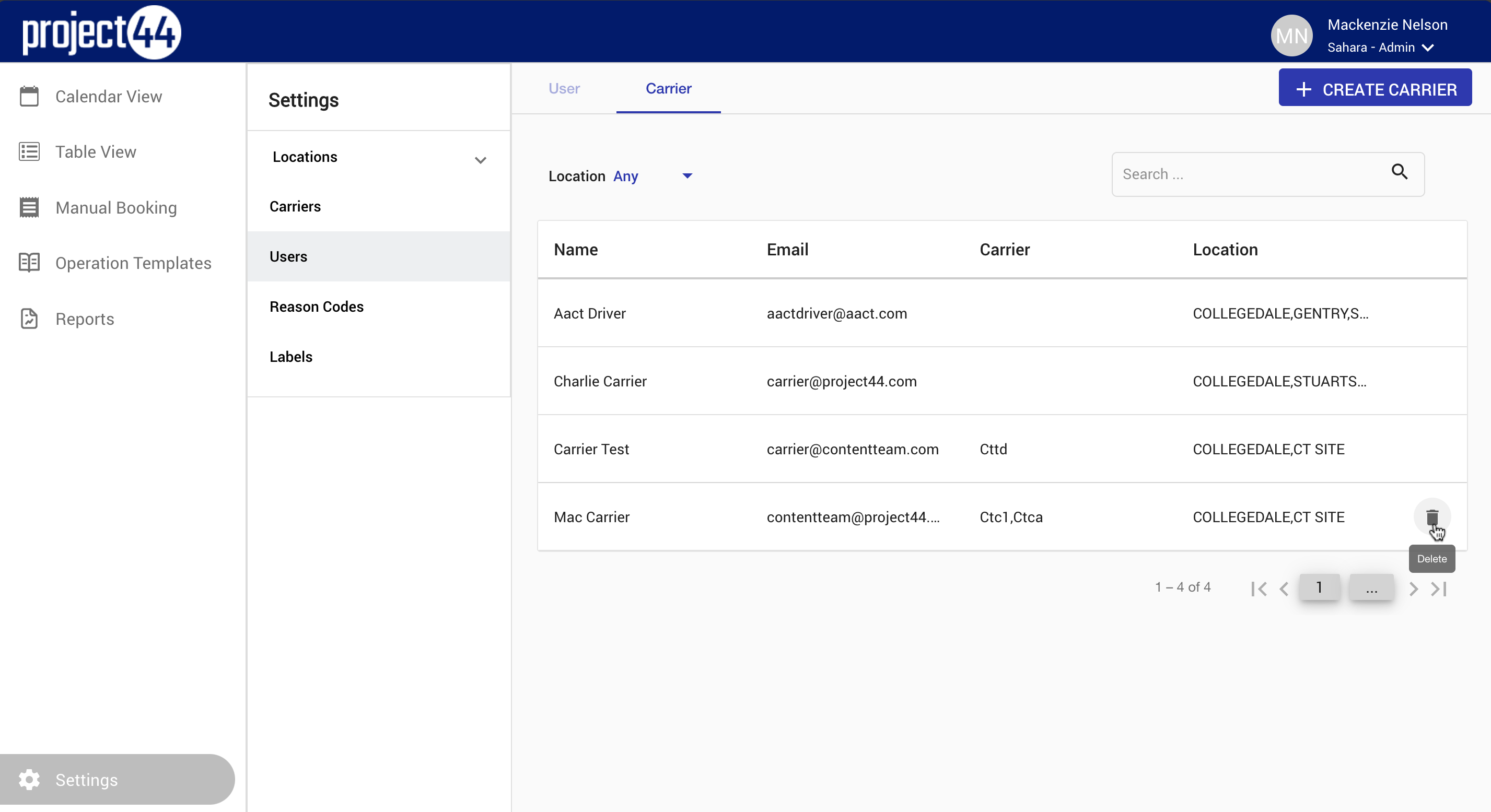Click the search magnifier icon
The height and width of the screenshot is (812, 1491).
[x=1400, y=172]
